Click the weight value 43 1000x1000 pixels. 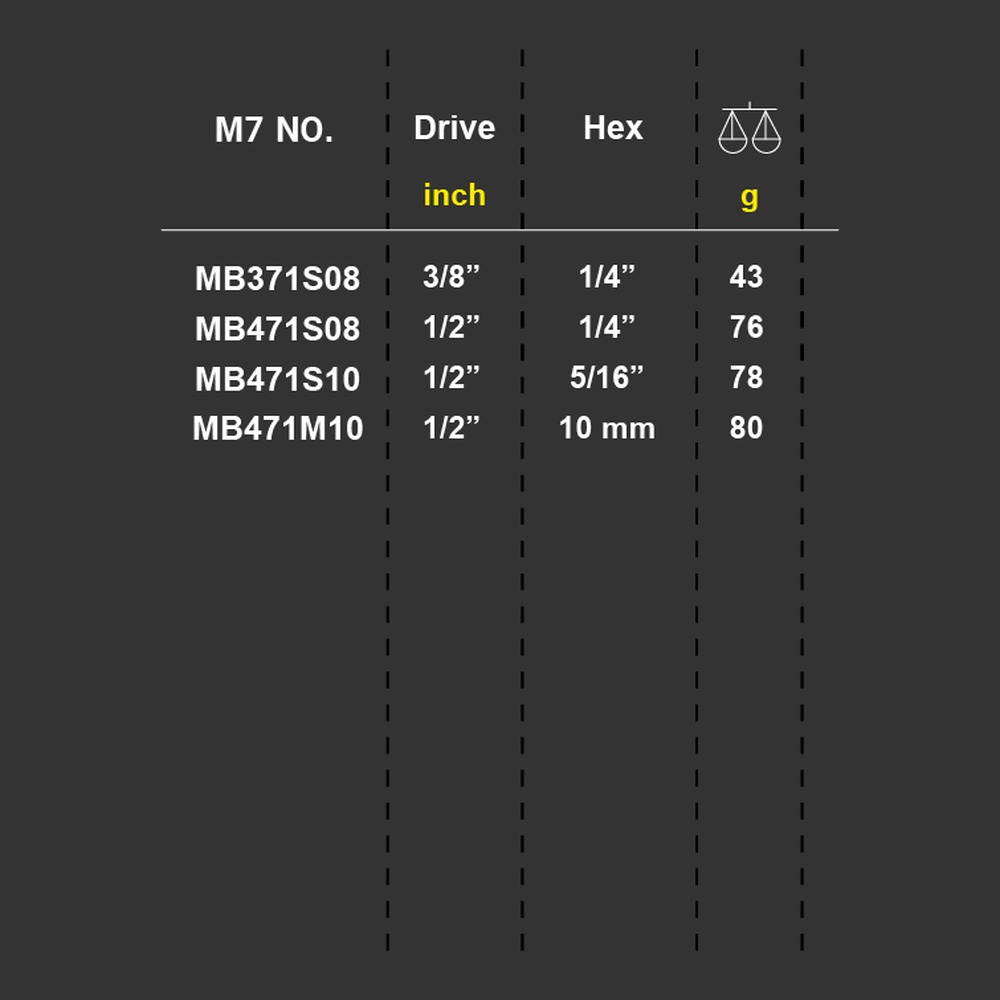click(746, 277)
